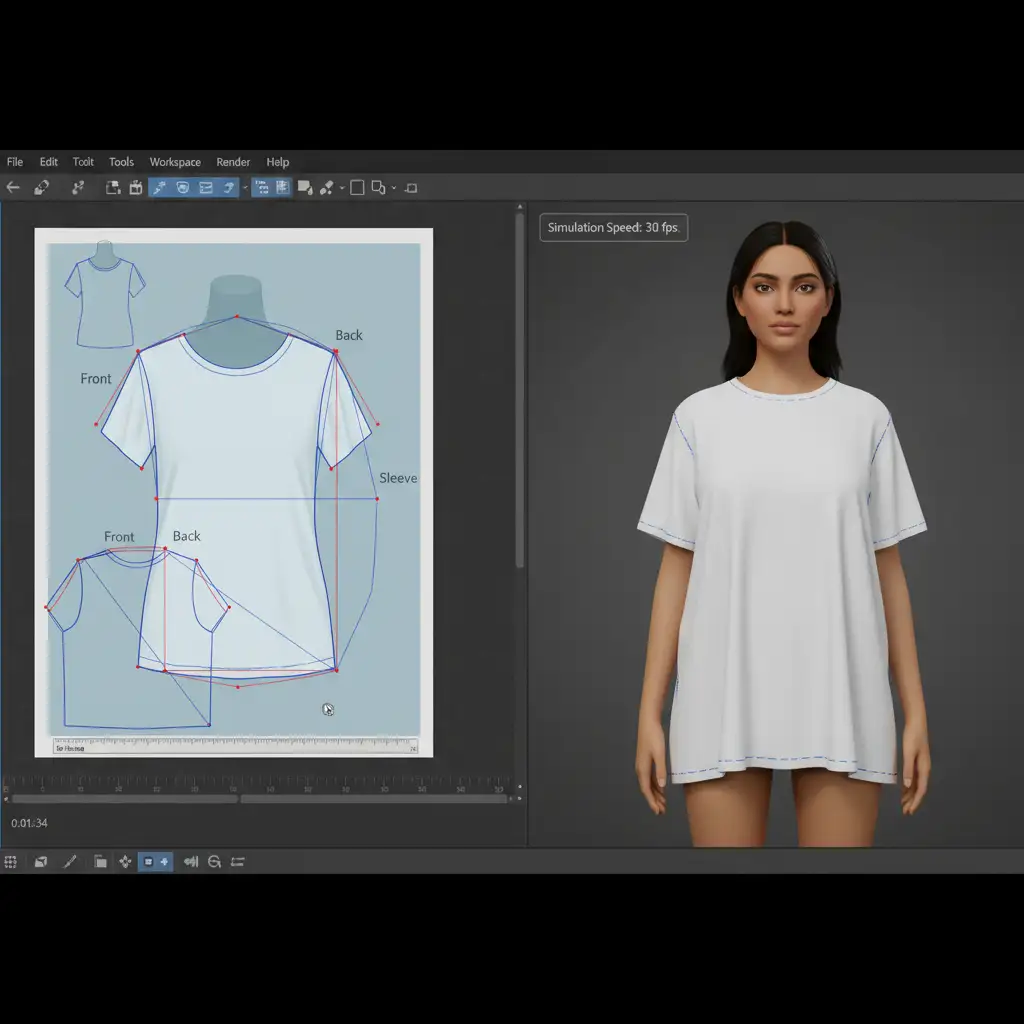Select the empty square shape tool icon
The height and width of the screenshot is (1024, 1024).
pos(356,187)
